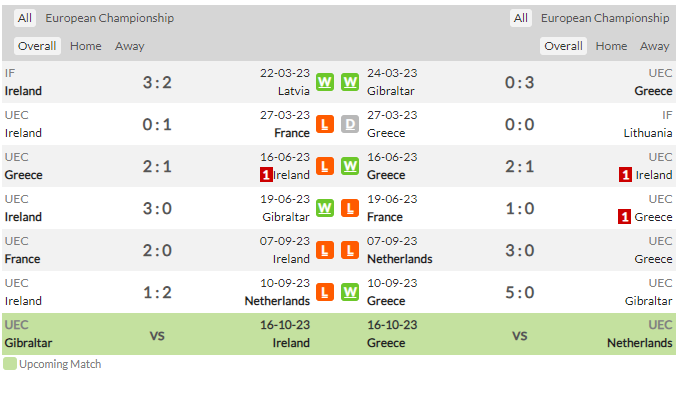Click the grey D draw icon for Greece vs Lithuania
679x393 pixels.
(350, 124)
